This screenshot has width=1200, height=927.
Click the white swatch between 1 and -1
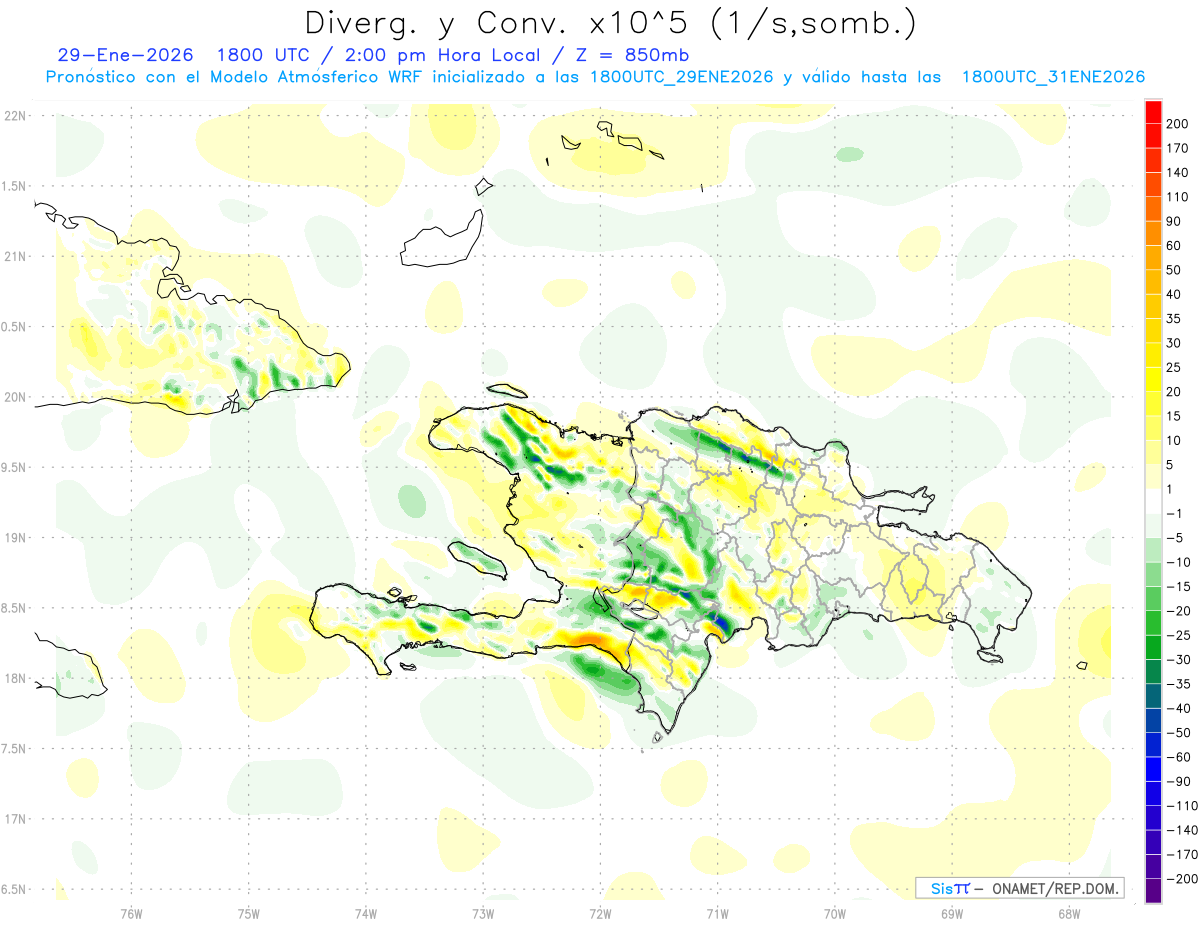(x=1154, y=501)
